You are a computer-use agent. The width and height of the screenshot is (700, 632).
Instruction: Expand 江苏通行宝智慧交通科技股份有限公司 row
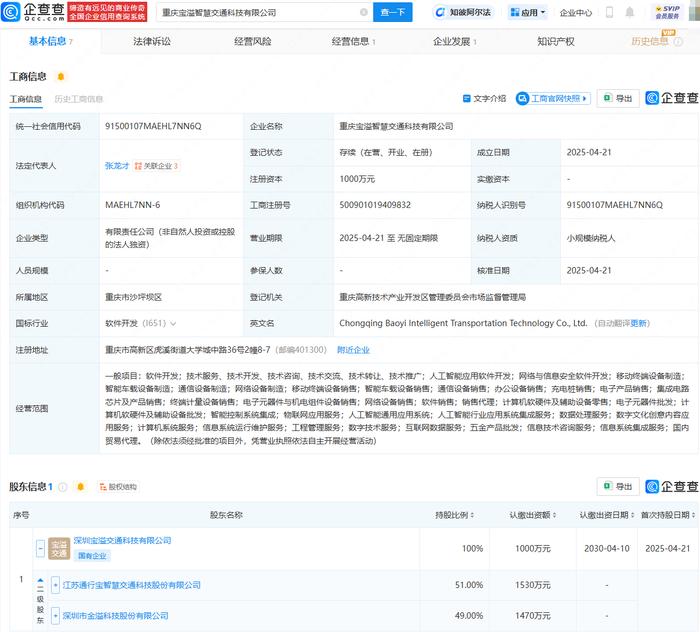(x=55, y=585)
